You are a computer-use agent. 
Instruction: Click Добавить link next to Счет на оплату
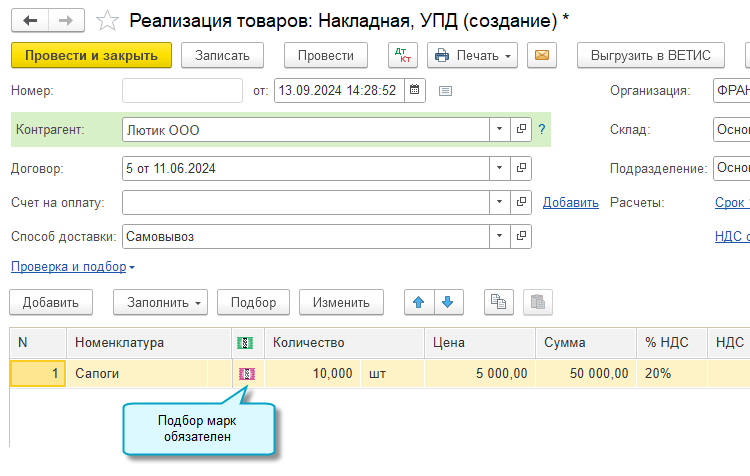(x=571, y=203)
